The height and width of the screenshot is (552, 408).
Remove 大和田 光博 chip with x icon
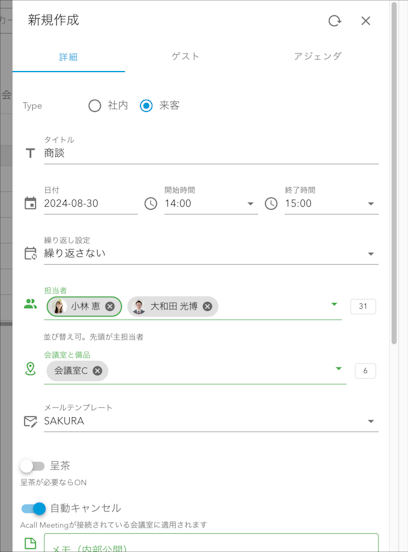pos(207,306)
